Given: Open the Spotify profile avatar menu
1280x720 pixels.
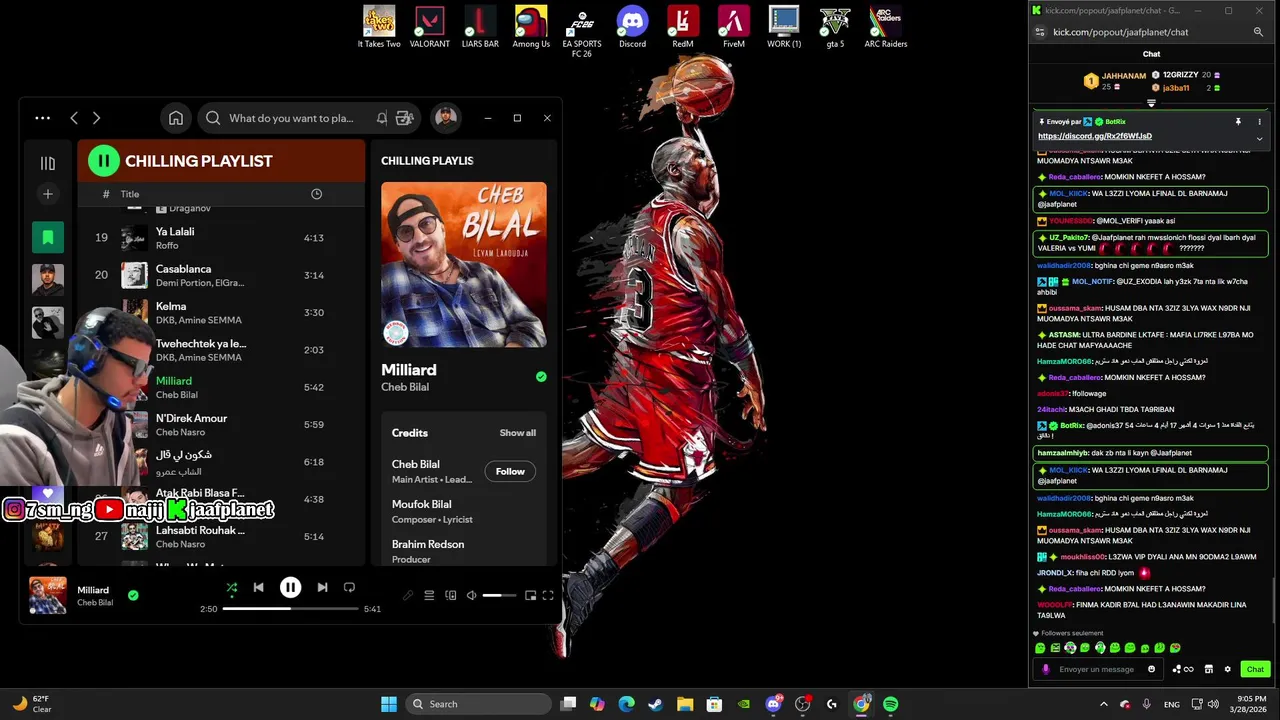Looking at the screenshot, I should pos(446,118).
